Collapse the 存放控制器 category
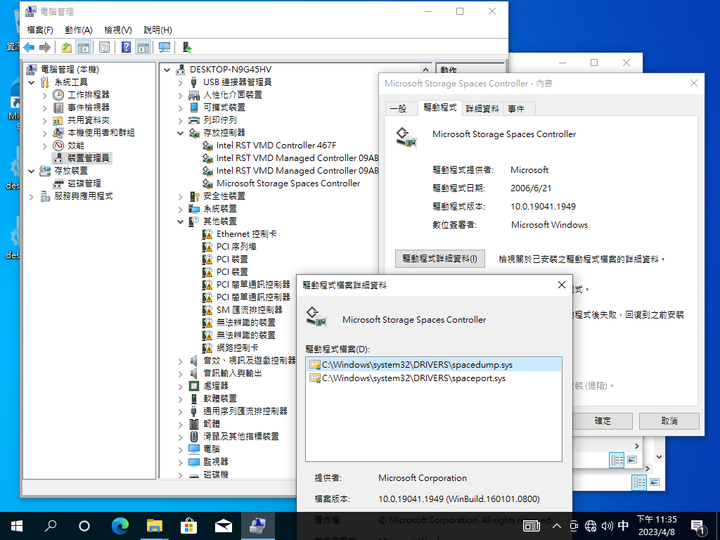Image resolution: width=720 pixels, height=540 pixels. click(x=180, y=133)
